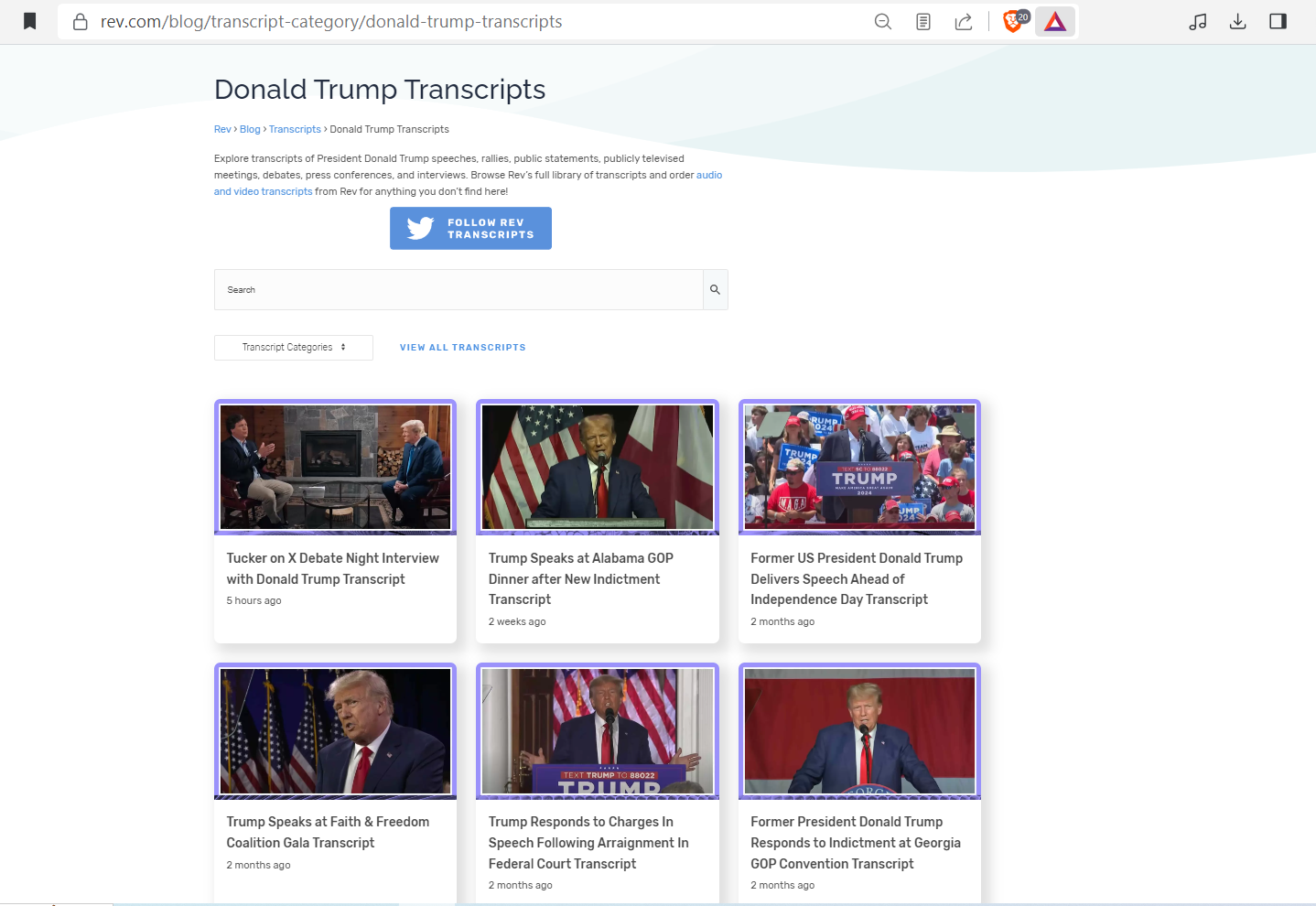Viewport: 1316px width, 906px height.
Task: Expand the Transcript Categories dropdown
Action: [x=294, y=348]
